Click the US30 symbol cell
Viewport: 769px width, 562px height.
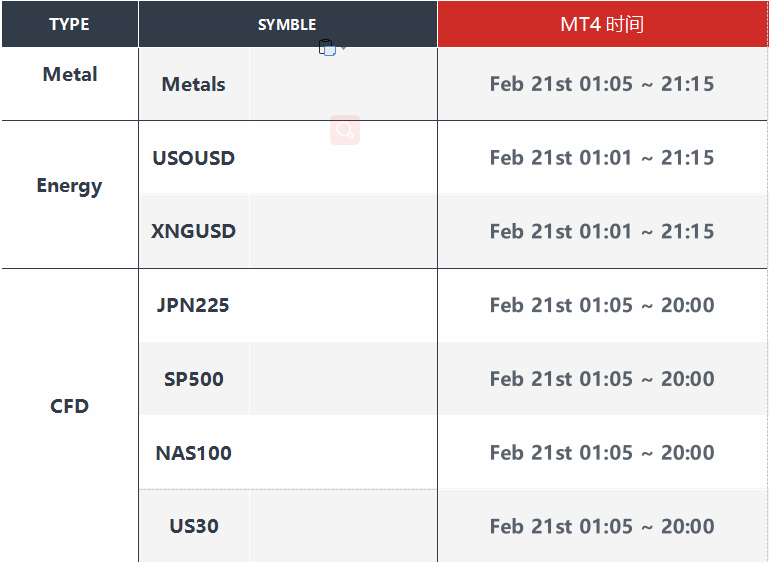tap(194, 526)
